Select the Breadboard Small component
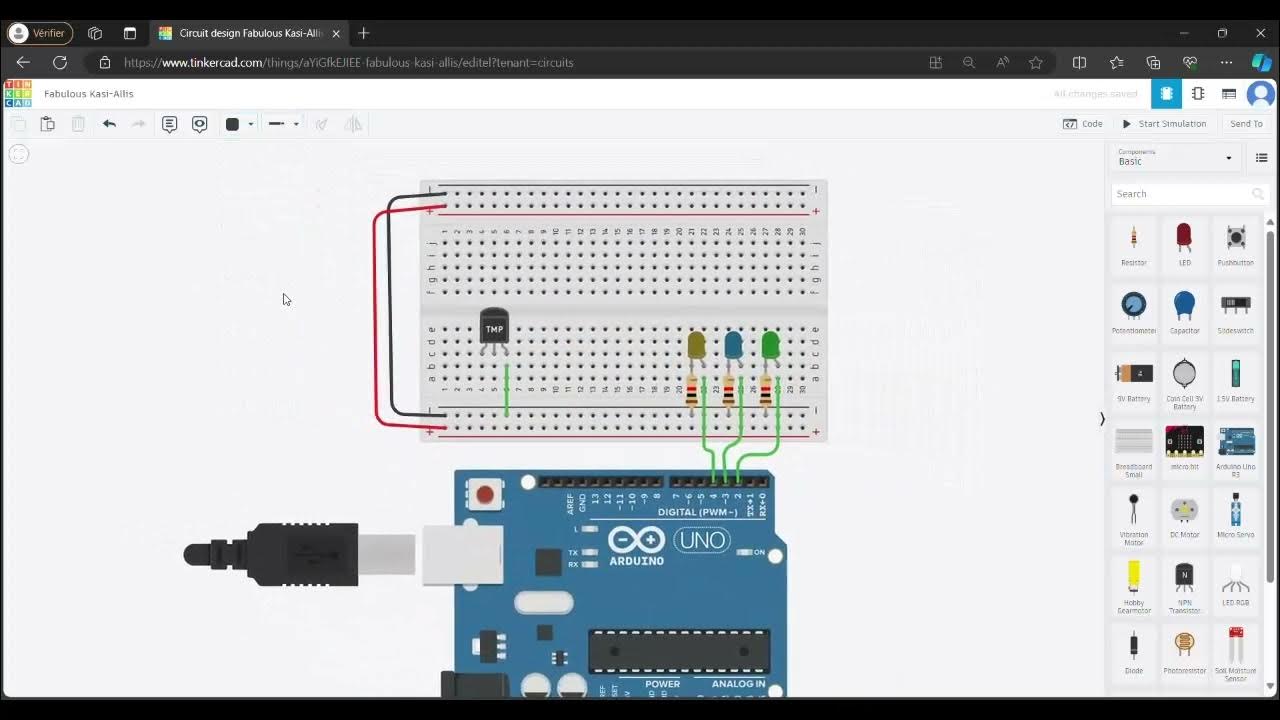Screen dimensions: 1280x720 [x=1133, y=450]
